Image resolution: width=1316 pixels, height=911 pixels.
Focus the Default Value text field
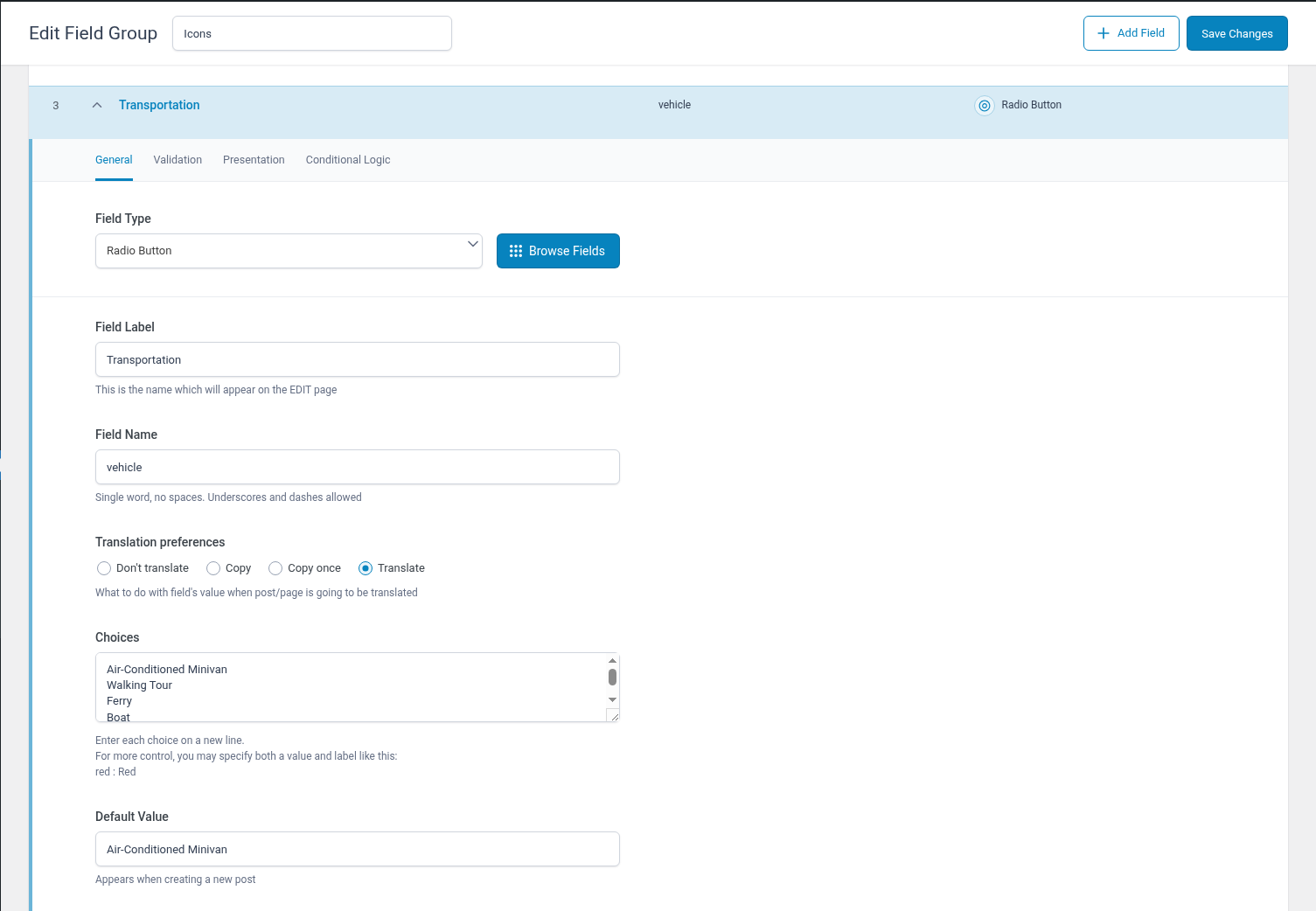tap(357, 850)
